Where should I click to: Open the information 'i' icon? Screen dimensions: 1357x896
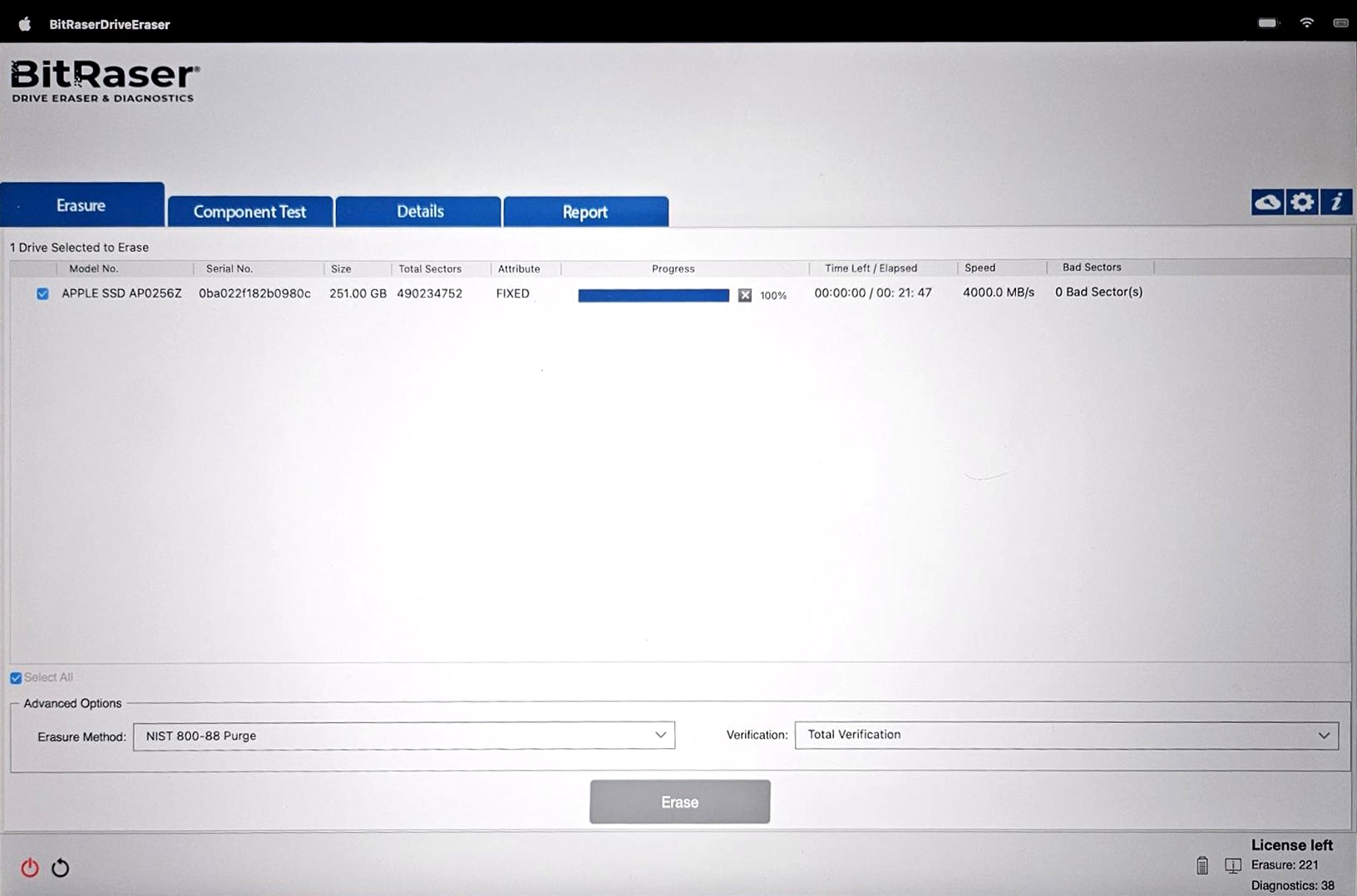[x=1336, y=202]
